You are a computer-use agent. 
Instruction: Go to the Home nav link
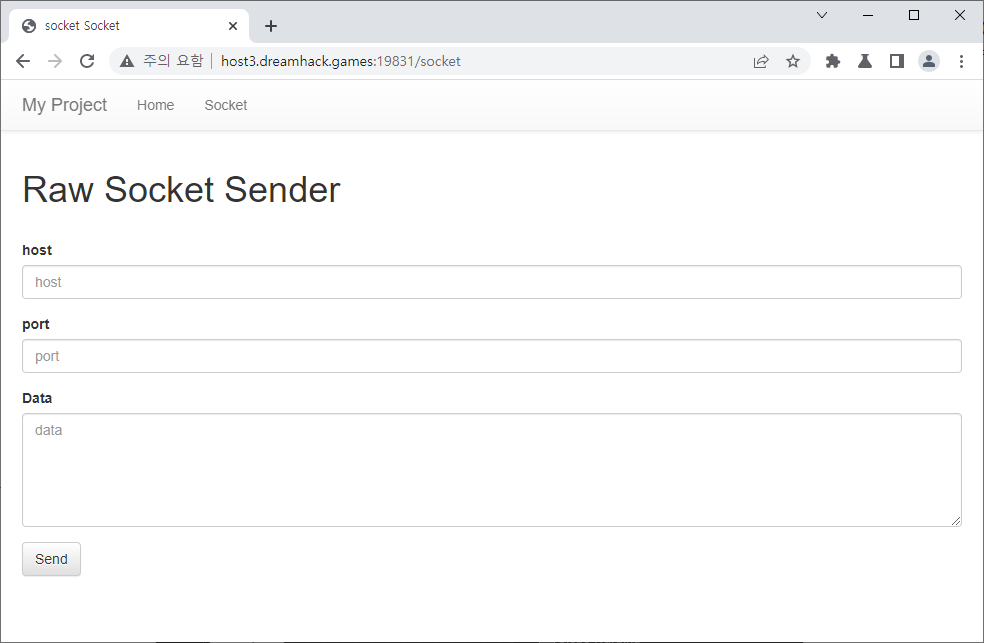(x=155, y=105)
